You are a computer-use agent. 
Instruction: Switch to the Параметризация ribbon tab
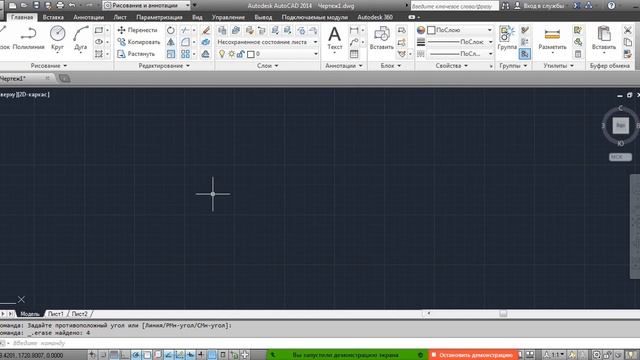[x=159, y=17]
